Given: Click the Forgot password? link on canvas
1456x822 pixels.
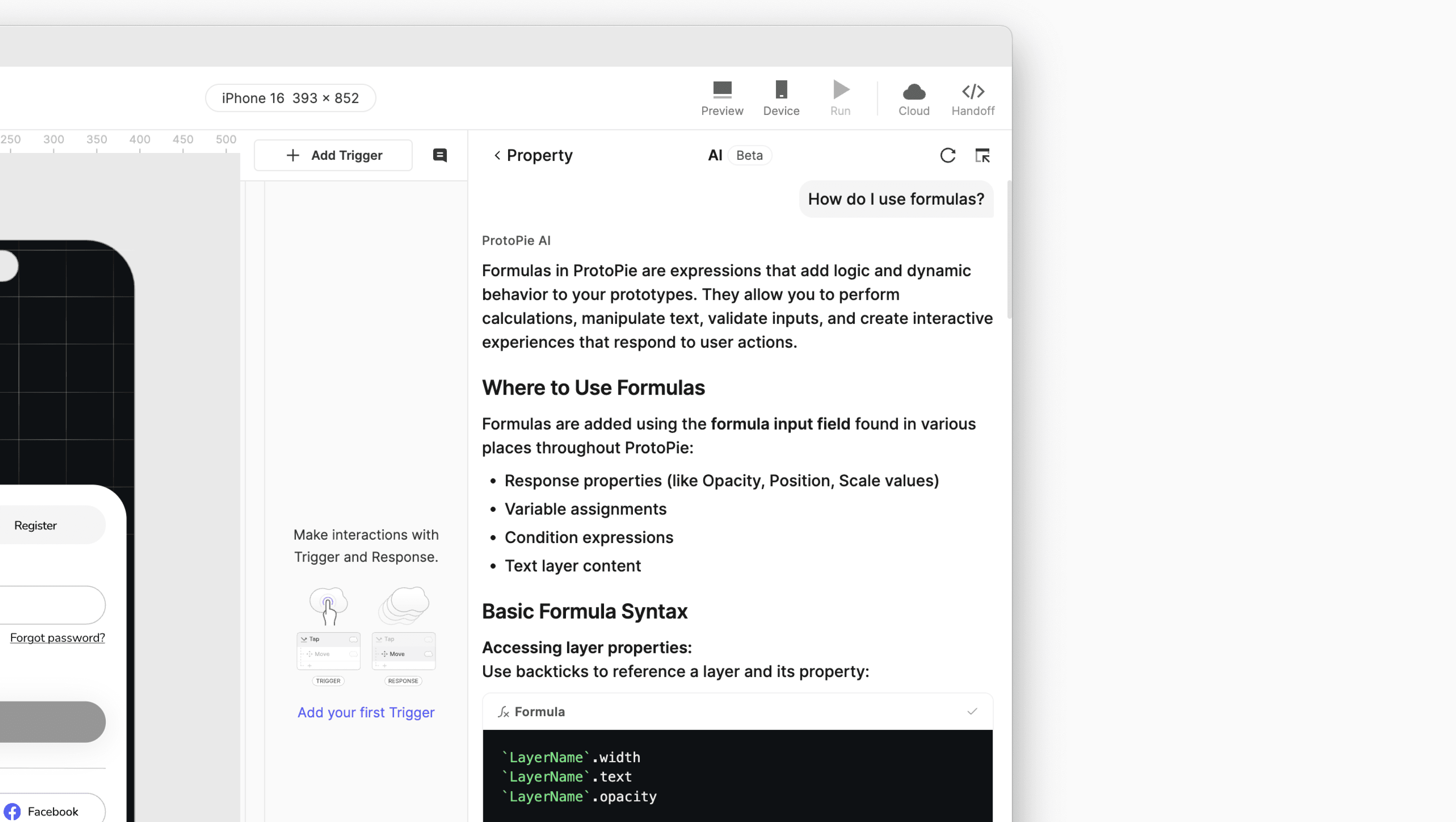Looking at the screenshot, I should pos(57,638).
